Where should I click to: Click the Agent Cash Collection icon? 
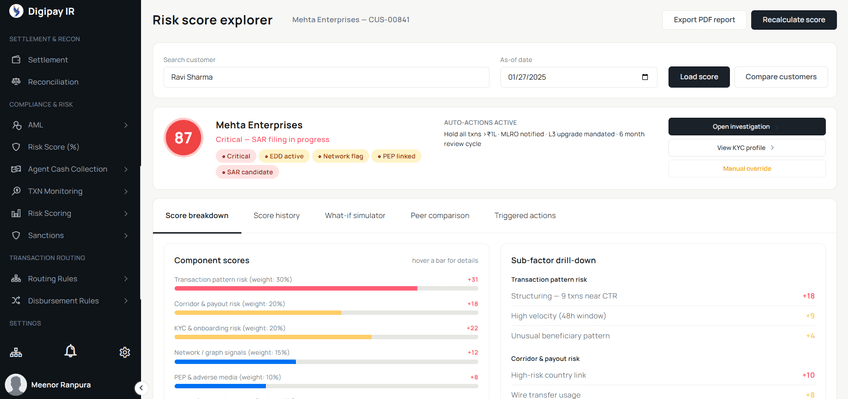(16, 169)
